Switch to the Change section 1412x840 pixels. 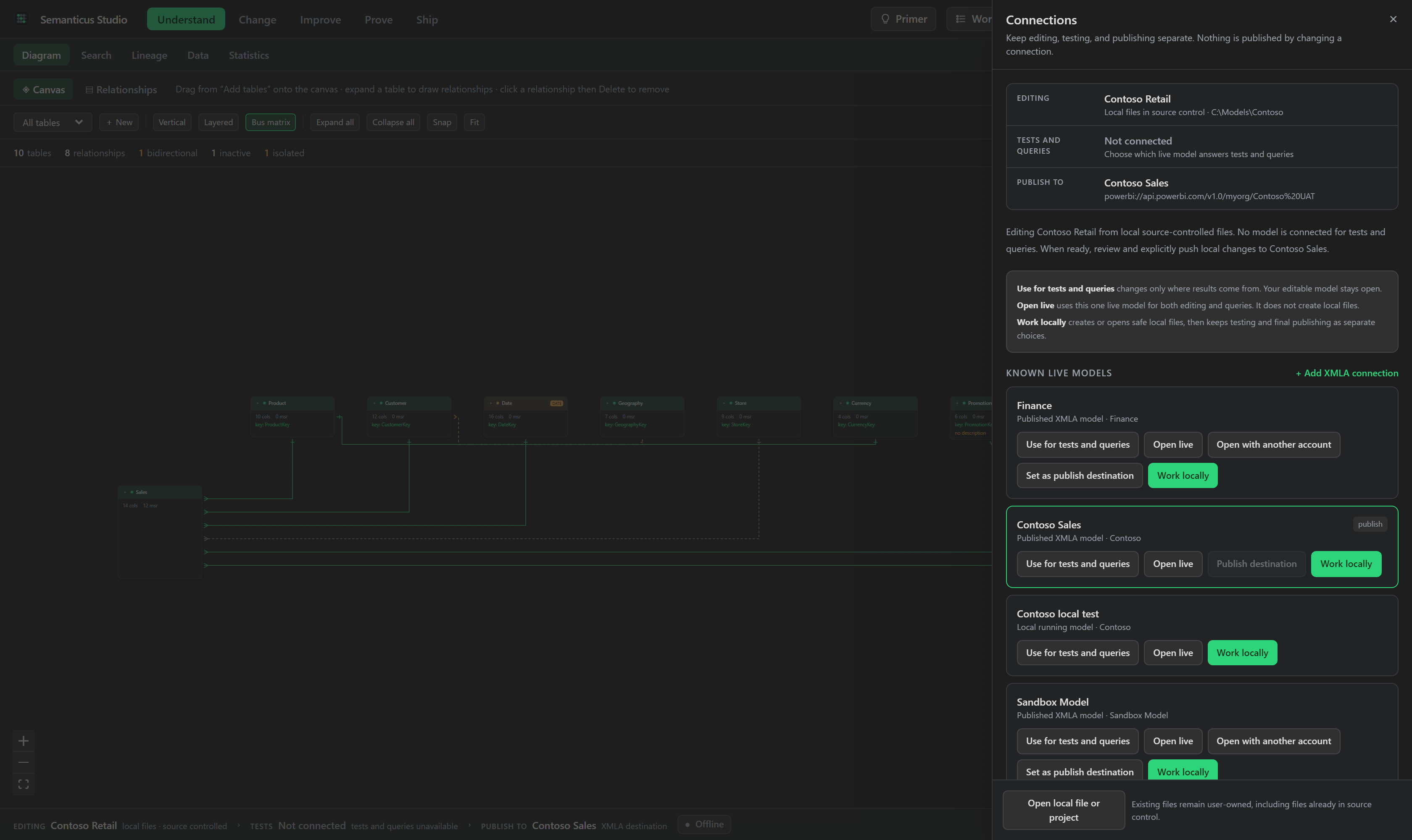(257, 19)
